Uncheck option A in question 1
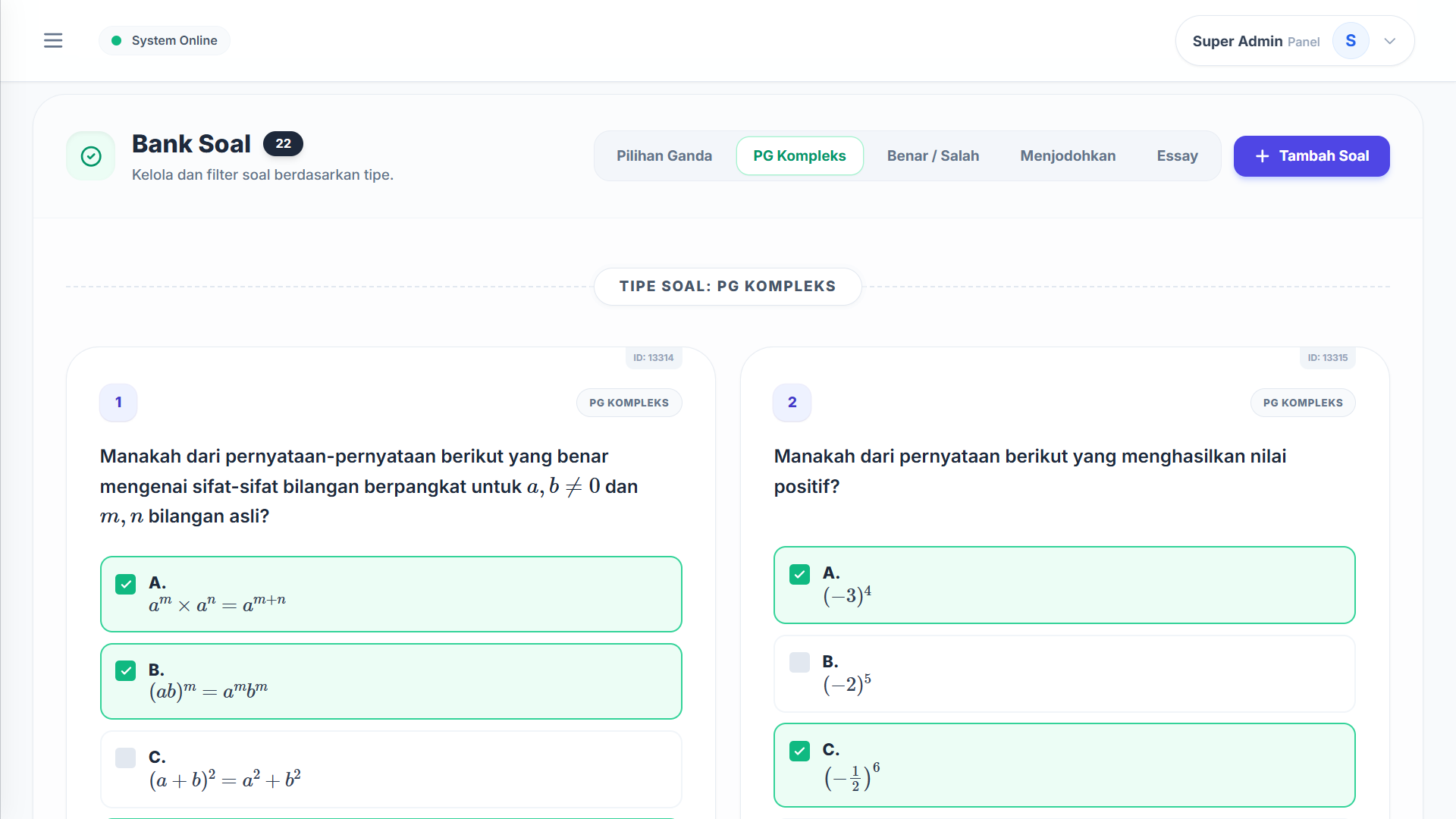This screenshot has height=819, width=1456. [126, 584]
